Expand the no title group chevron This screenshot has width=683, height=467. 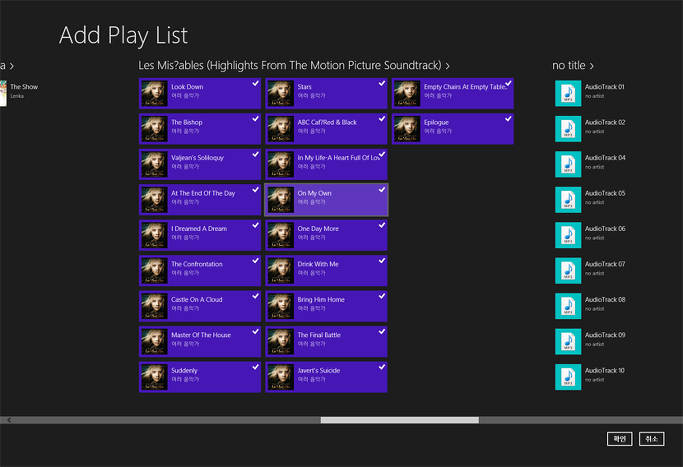[x=592, y=66]
